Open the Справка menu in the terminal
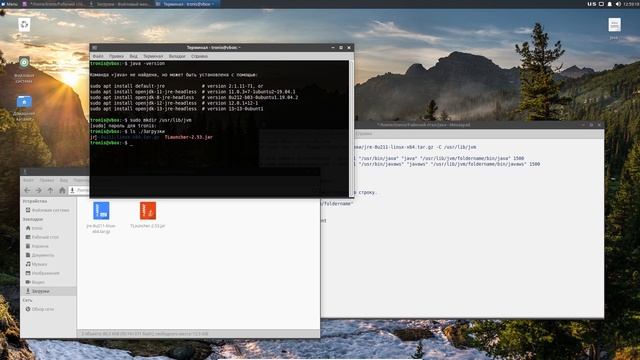Viewport: 640px width, 360px height. click(200, 56)
